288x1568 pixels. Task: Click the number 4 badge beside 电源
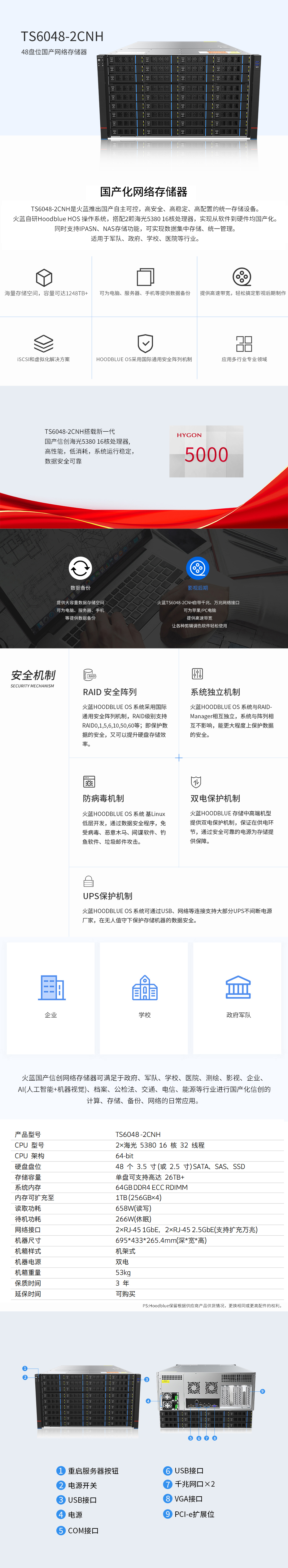61,1515
